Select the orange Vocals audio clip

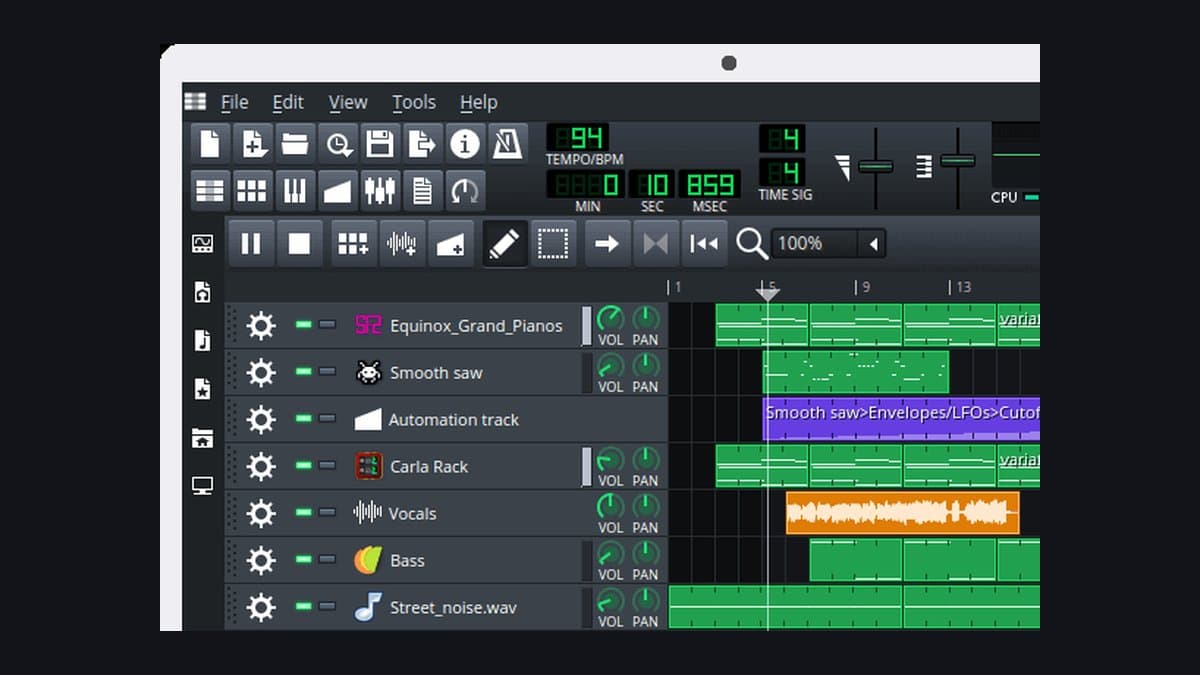click(902, 513)
